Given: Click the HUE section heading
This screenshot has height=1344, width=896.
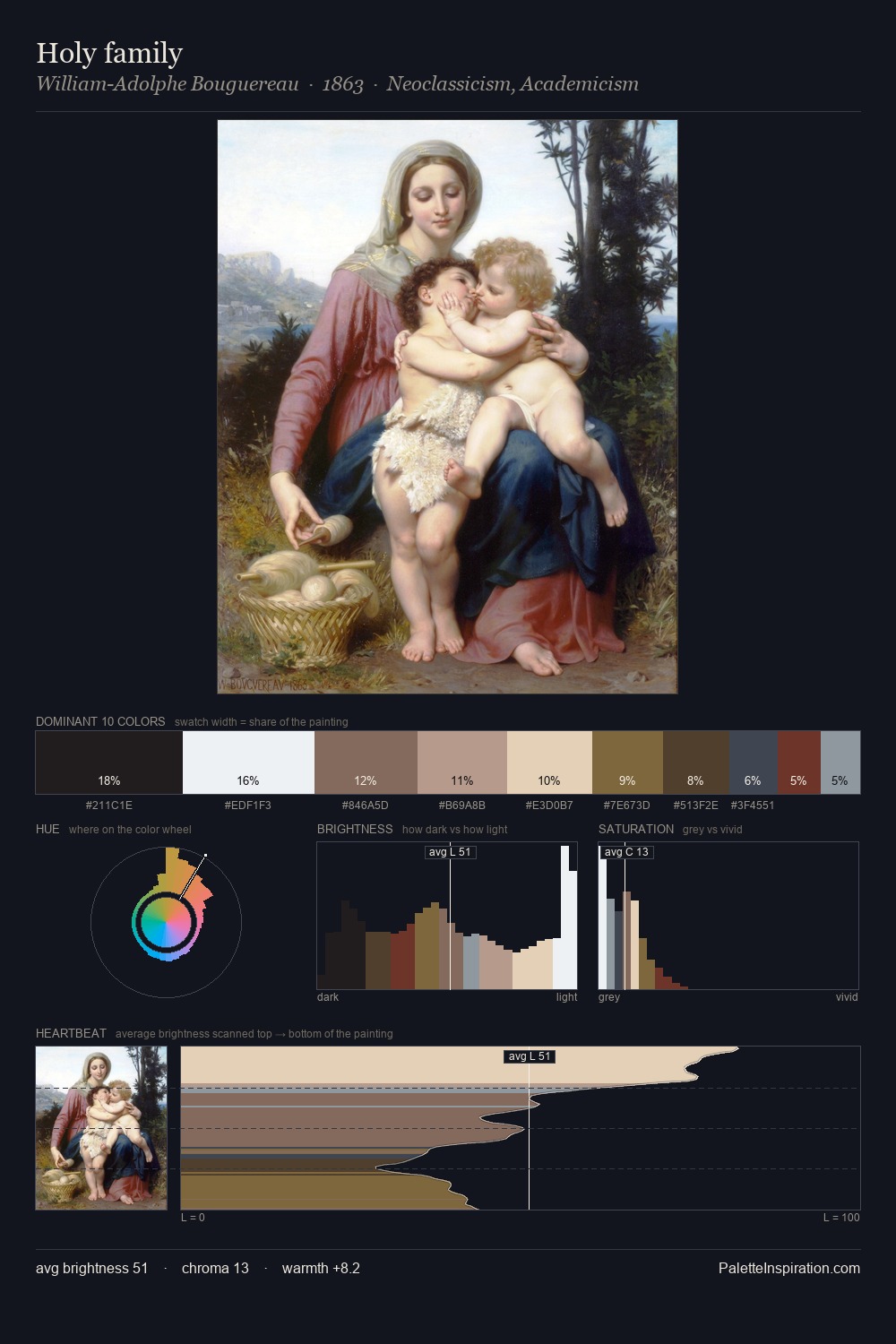Looking at the screenshot, I should tap(47, 829).
